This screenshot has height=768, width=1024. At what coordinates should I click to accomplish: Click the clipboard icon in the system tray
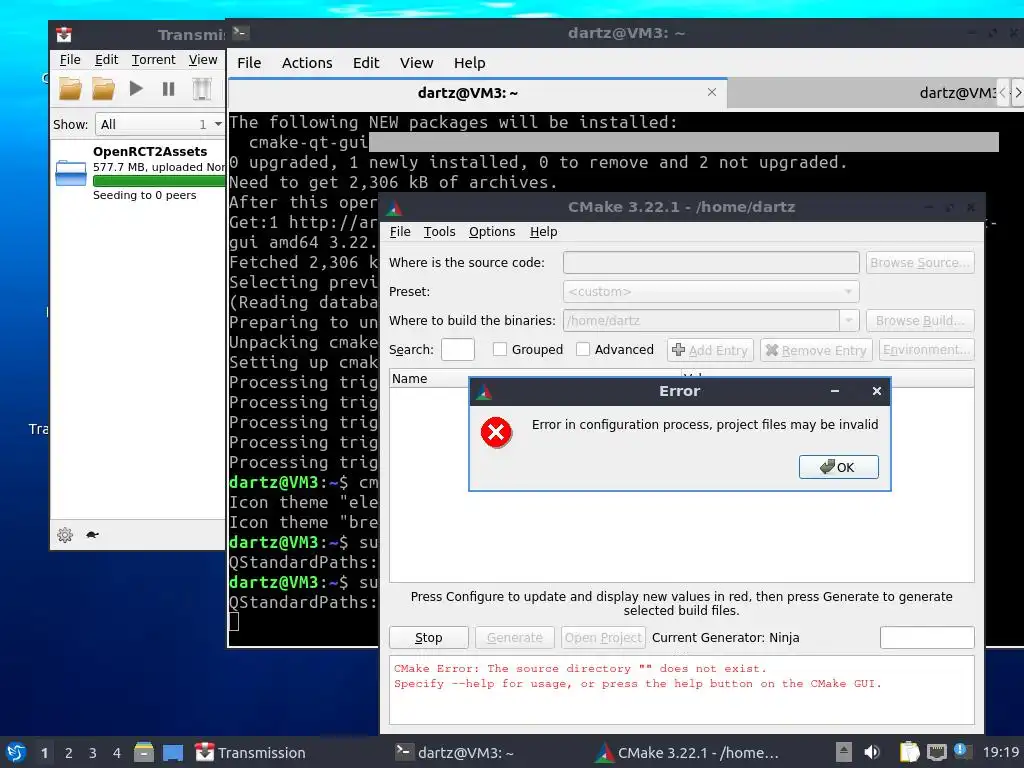(x=909, y=752)
